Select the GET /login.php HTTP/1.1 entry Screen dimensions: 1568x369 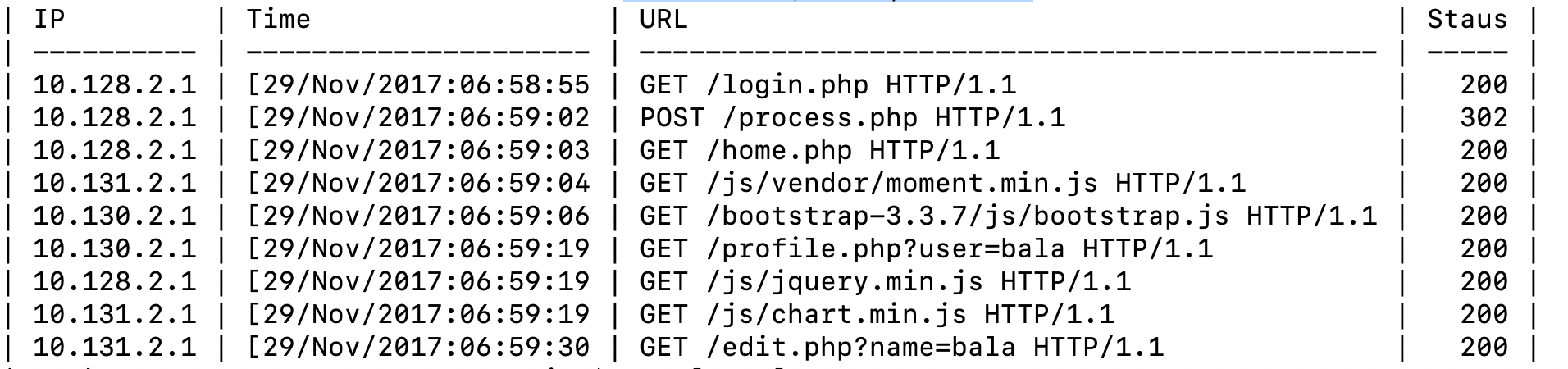pos(828,85)
